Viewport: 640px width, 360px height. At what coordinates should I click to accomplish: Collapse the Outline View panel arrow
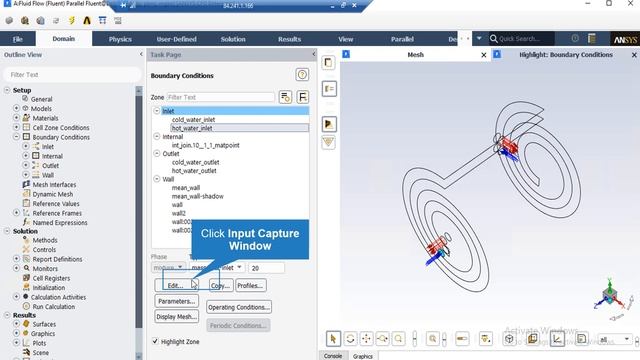coord(141,54)
